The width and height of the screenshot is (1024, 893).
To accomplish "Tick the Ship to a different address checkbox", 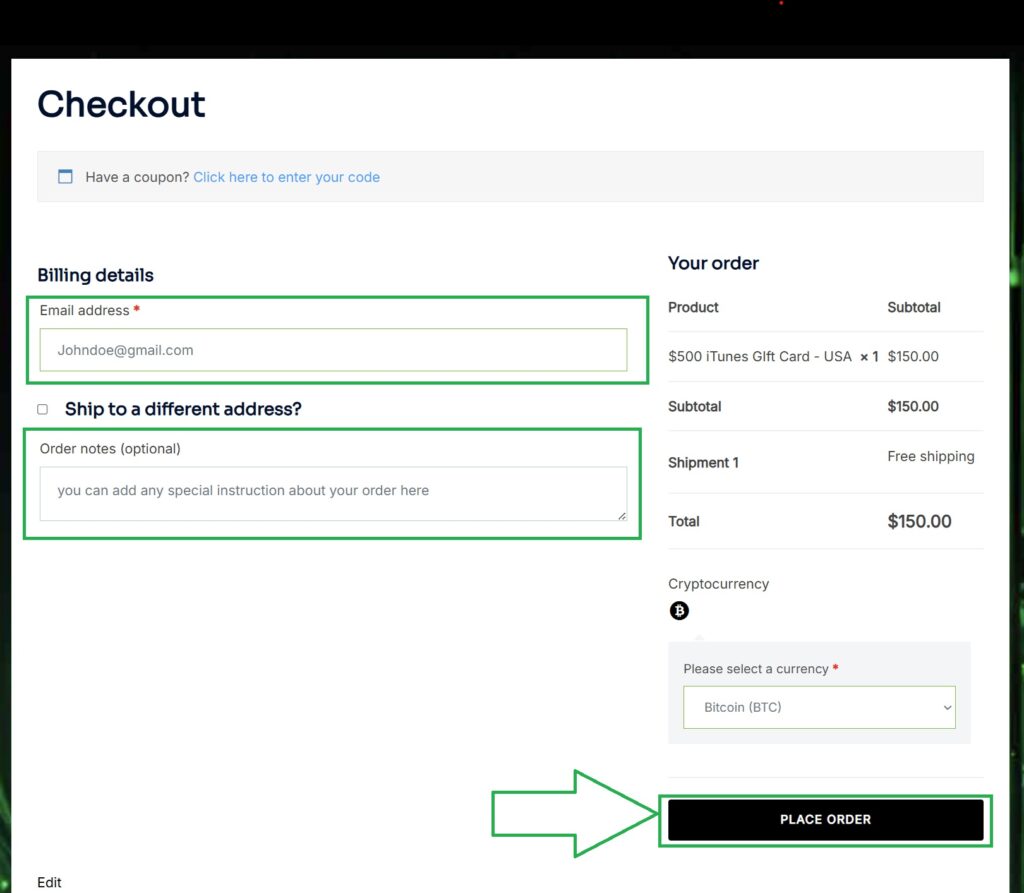I will pos(42,409).
